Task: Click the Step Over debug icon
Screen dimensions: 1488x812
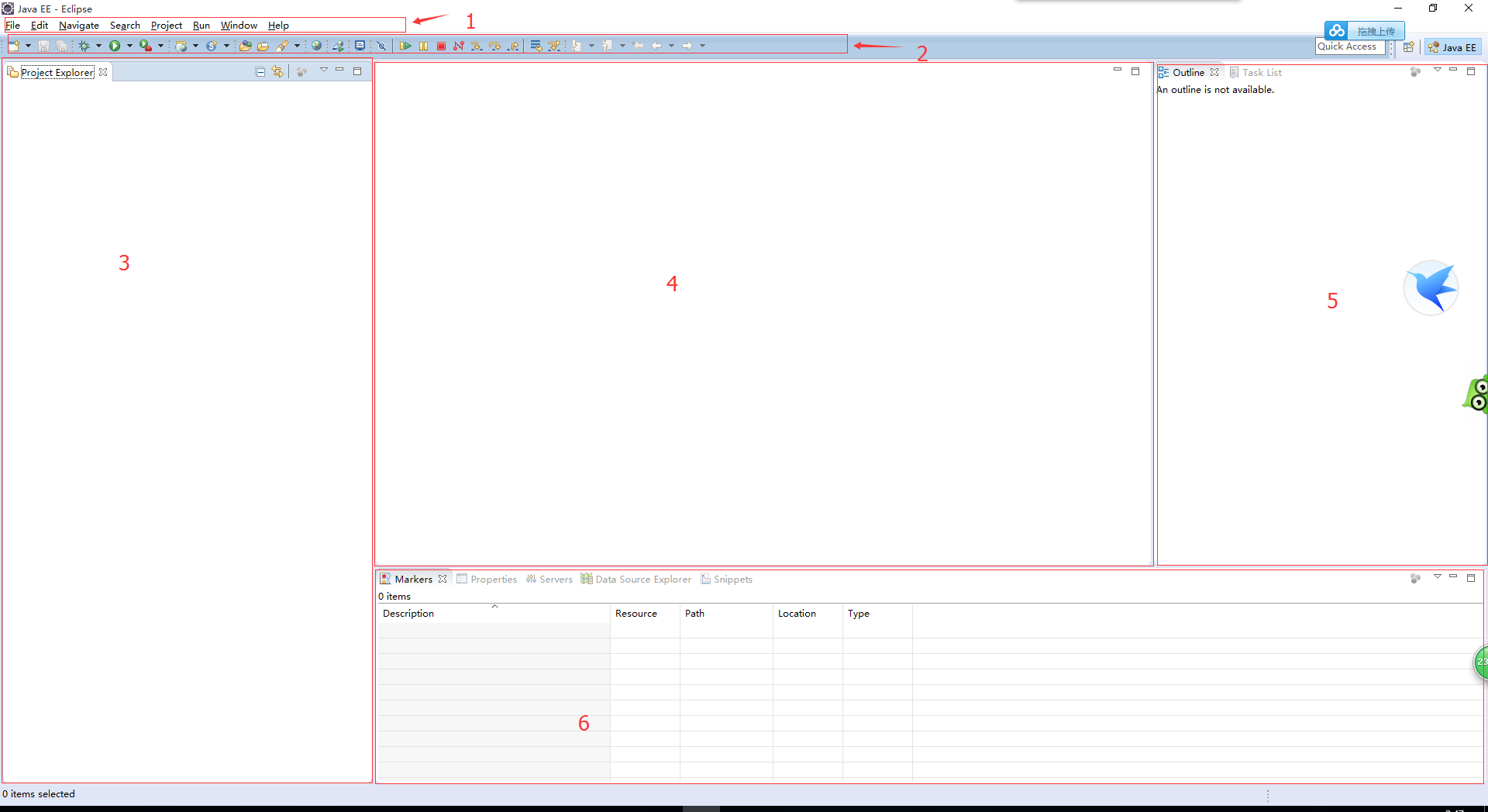Action: point(494,46)
